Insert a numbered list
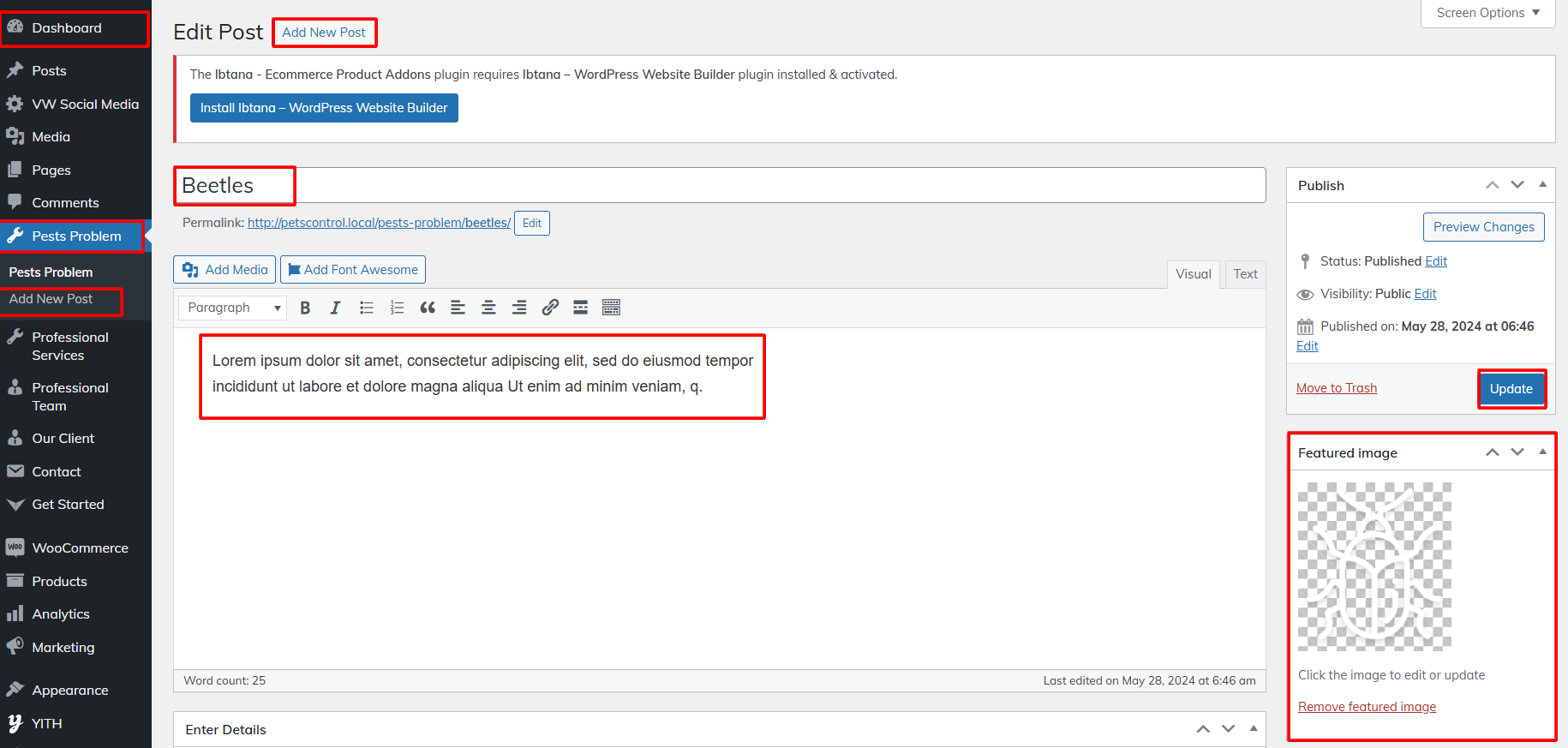This screenshot has width=1568, height=748. 397,308
